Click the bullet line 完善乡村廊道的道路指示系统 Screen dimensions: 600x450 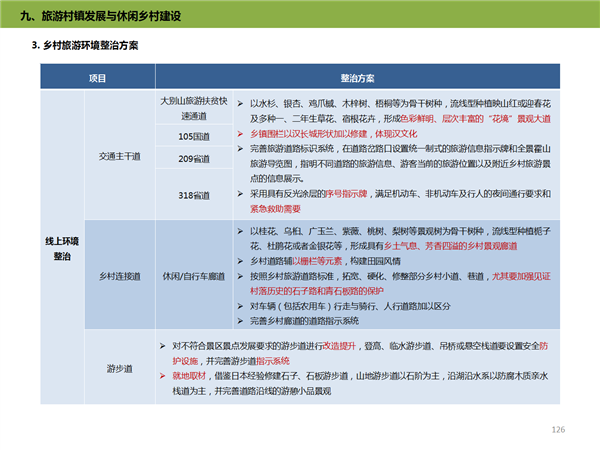303,320
